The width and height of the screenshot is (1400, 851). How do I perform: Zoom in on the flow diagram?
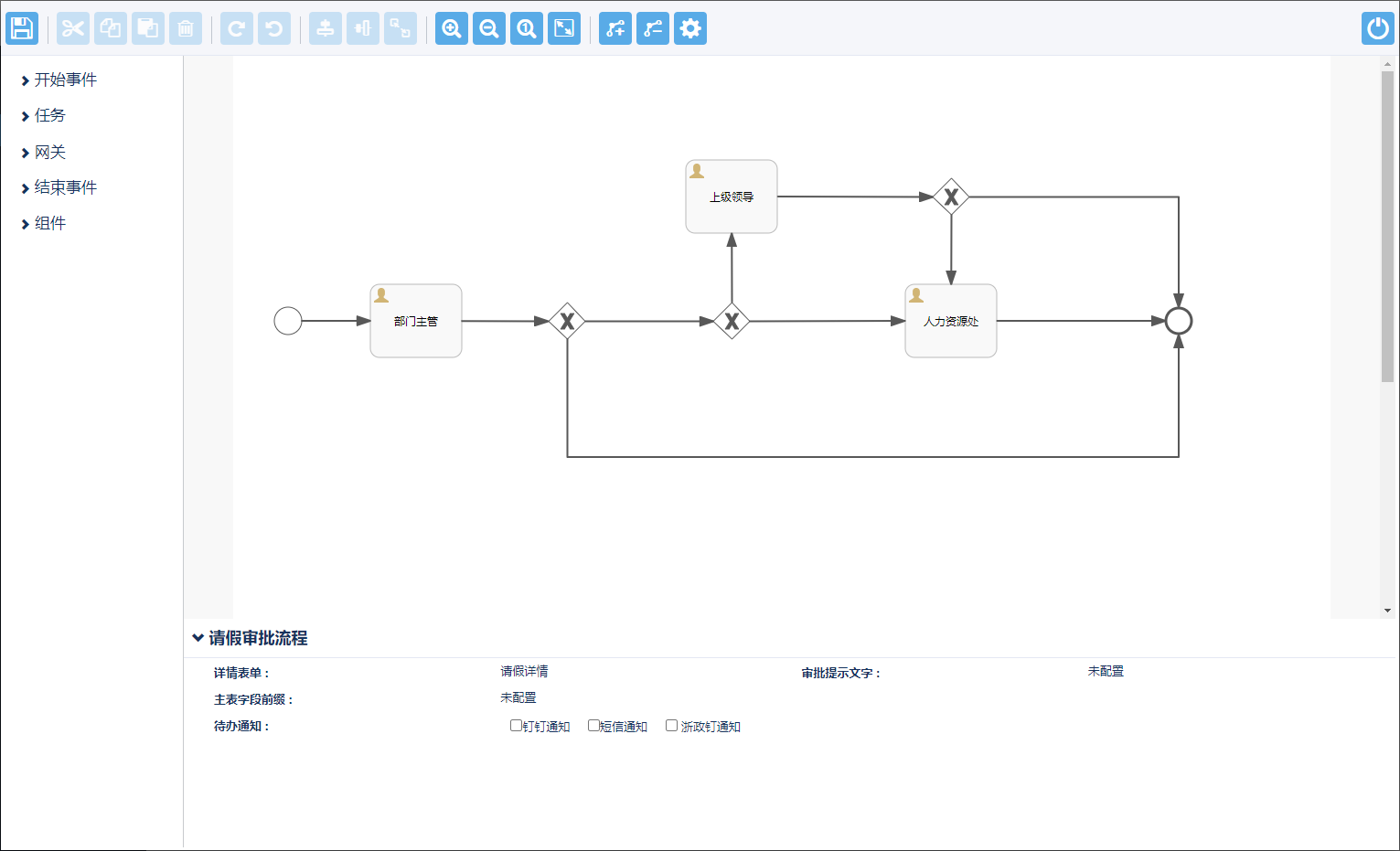click(x=452, y=28)
